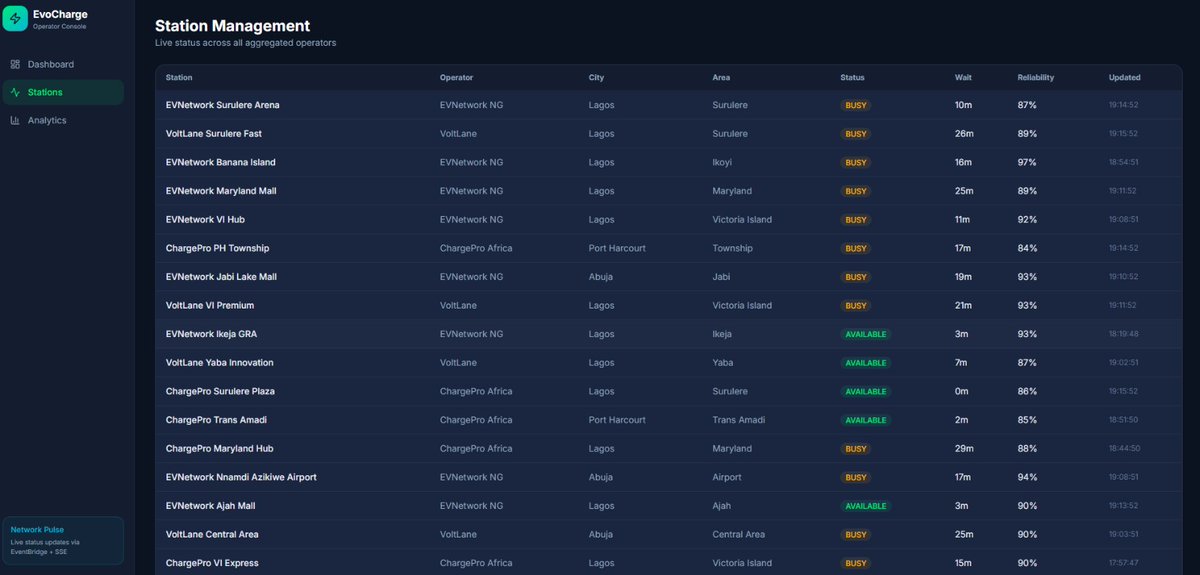The width and height of the screenshot is (1200, 575).
Task: Click the 0m wait value for ChargePro Surulere Plaza
Action: click(x=961, y=391)
